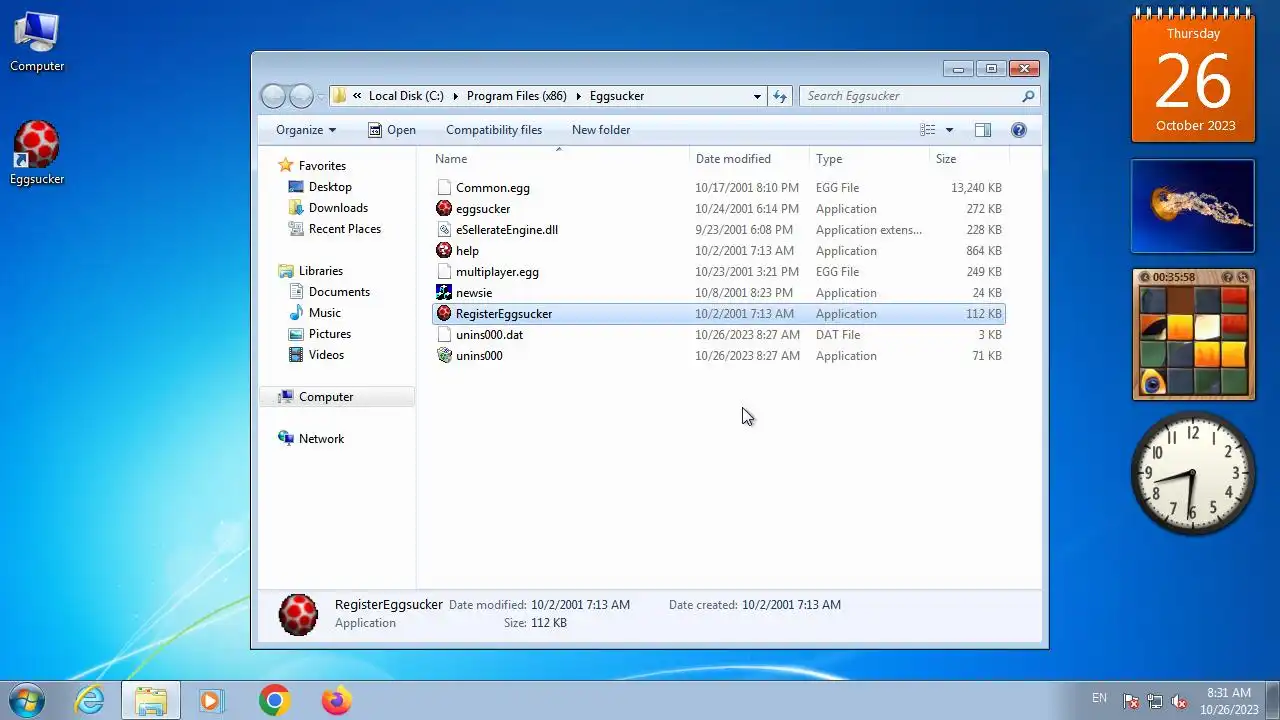Image resolution: width=1280 pixels, height=720 pixels.
Task: Refresh the Eggsucker folder view
Action: pos(780,96)
